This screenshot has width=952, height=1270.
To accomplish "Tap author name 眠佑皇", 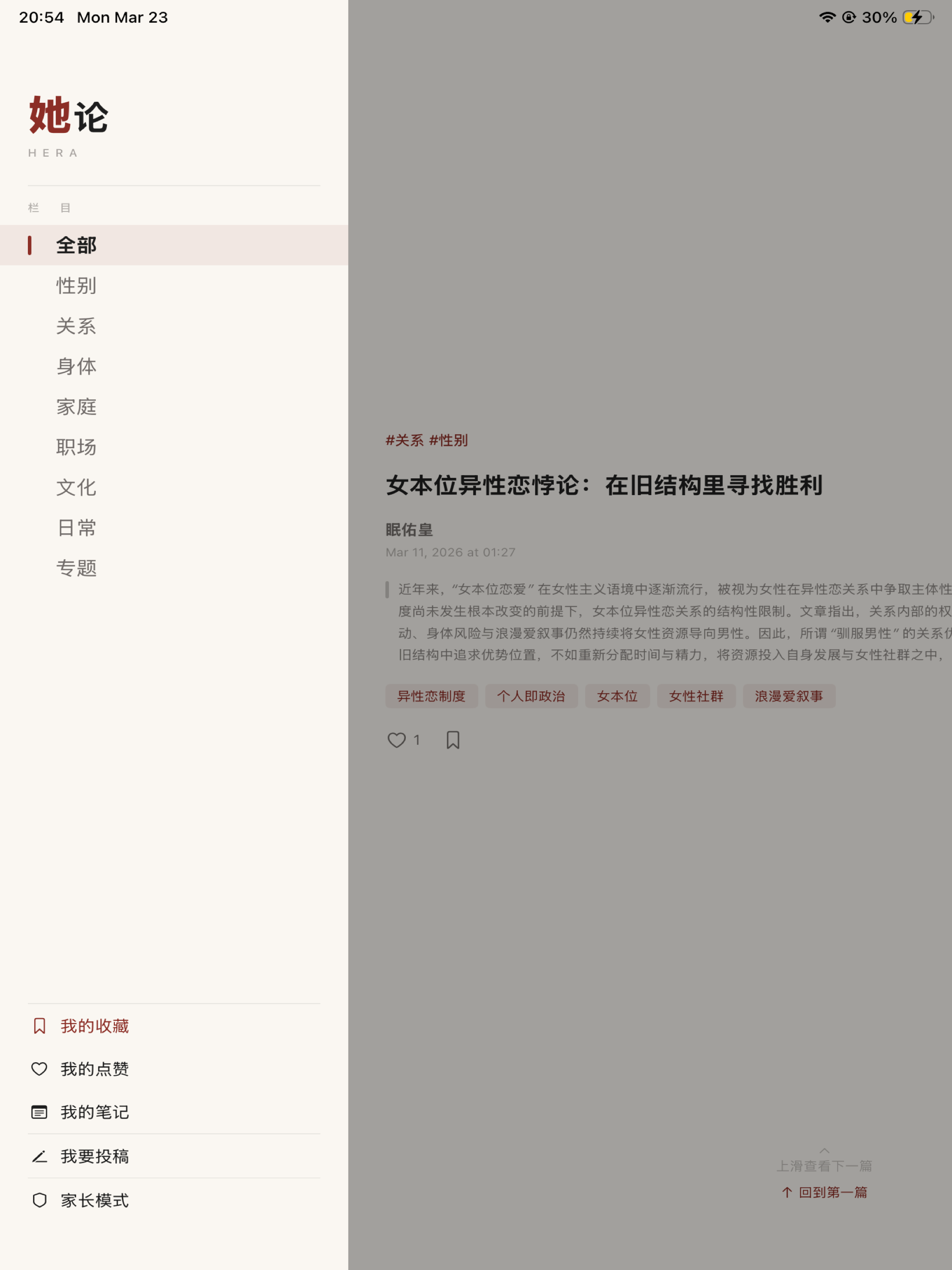I will coord(409,529).
